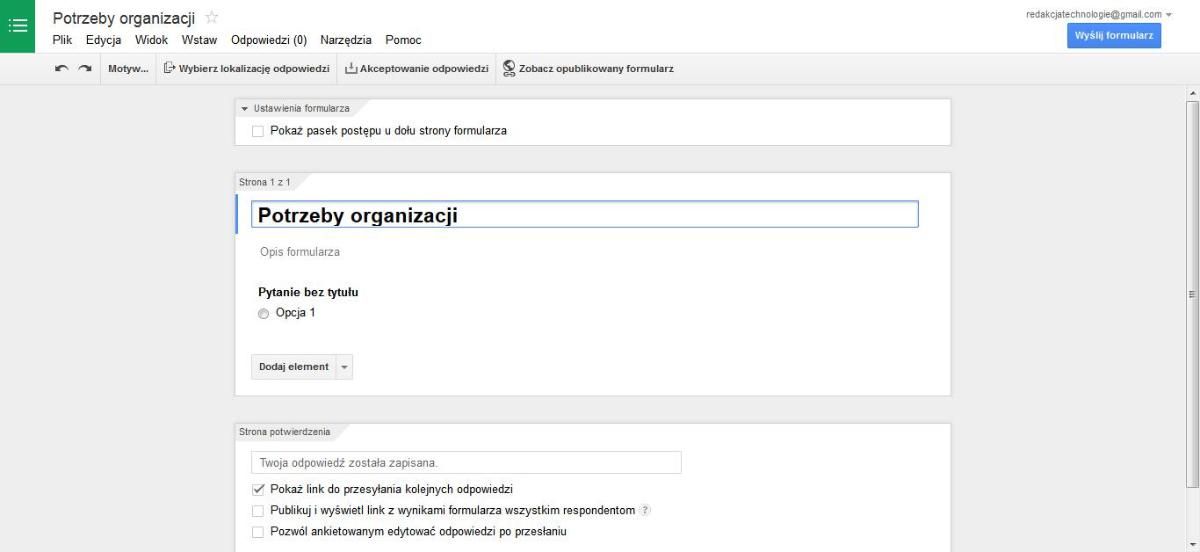1200x552 pixels.
Task: Click the redo arrow icon
Action: click(85, 69)
